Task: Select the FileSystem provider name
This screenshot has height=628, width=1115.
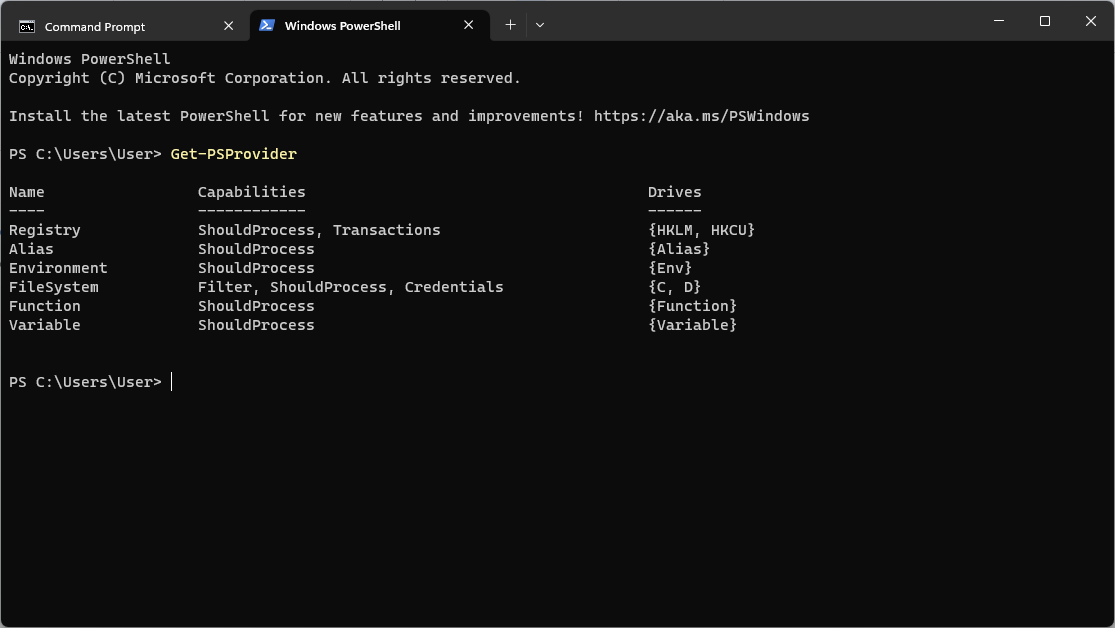Action: coord(53,287)
